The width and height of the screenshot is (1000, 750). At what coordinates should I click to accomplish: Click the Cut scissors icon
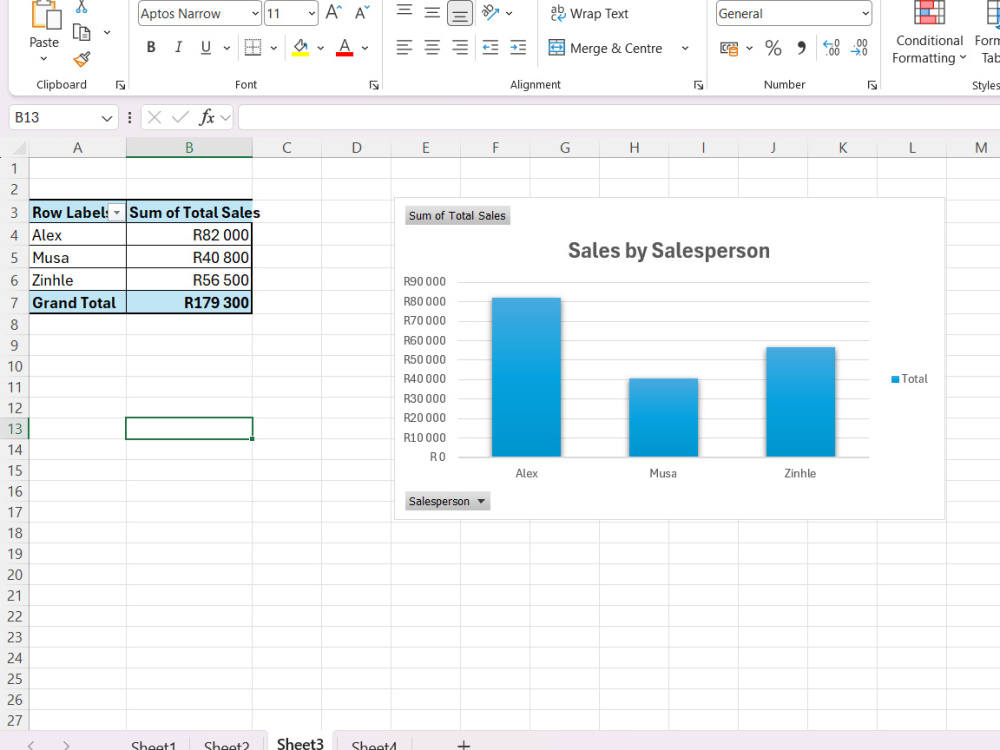pyautogui.click(x=82, y=8)
